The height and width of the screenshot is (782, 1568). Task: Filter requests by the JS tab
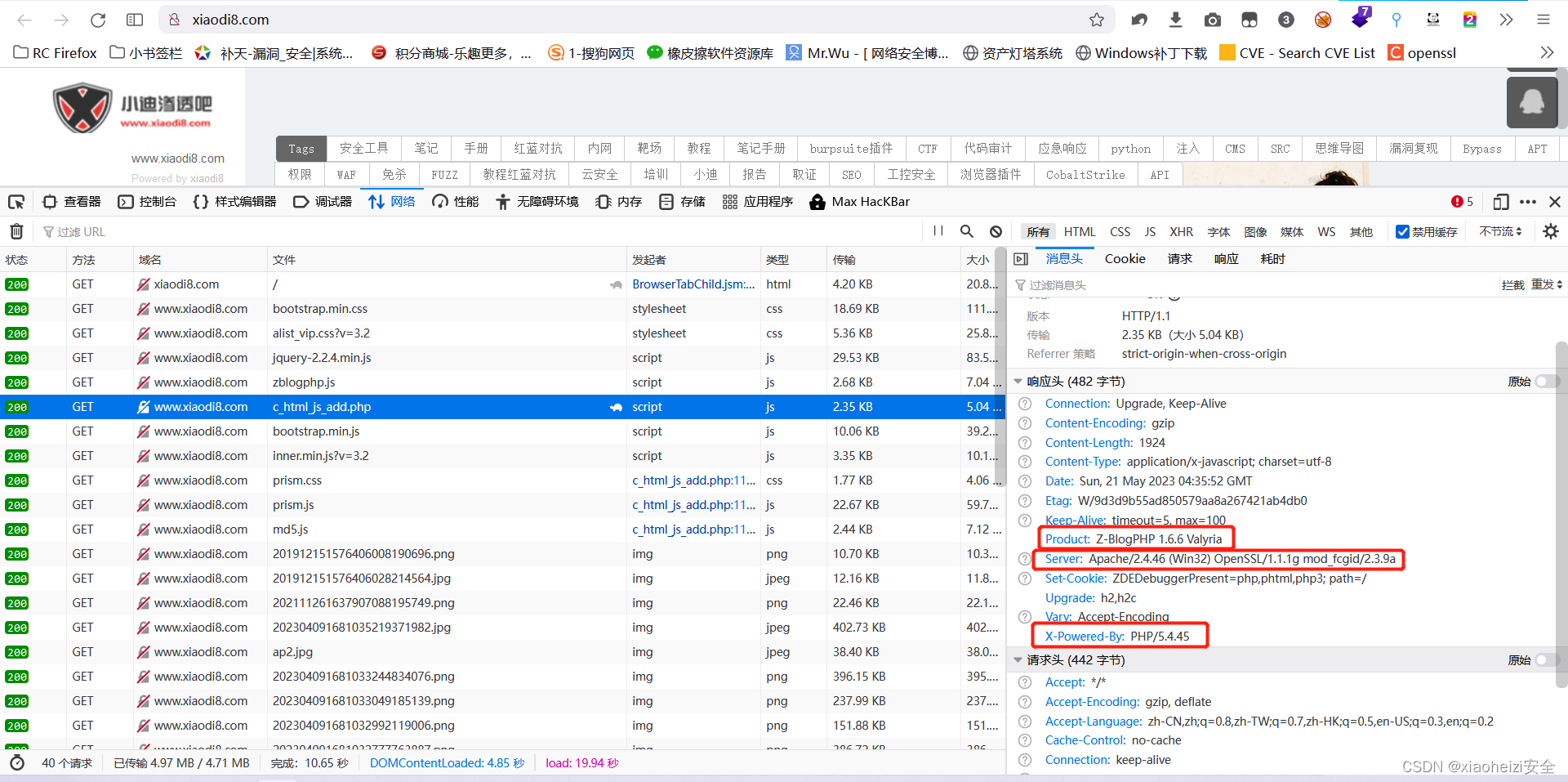pos(1149,231)
